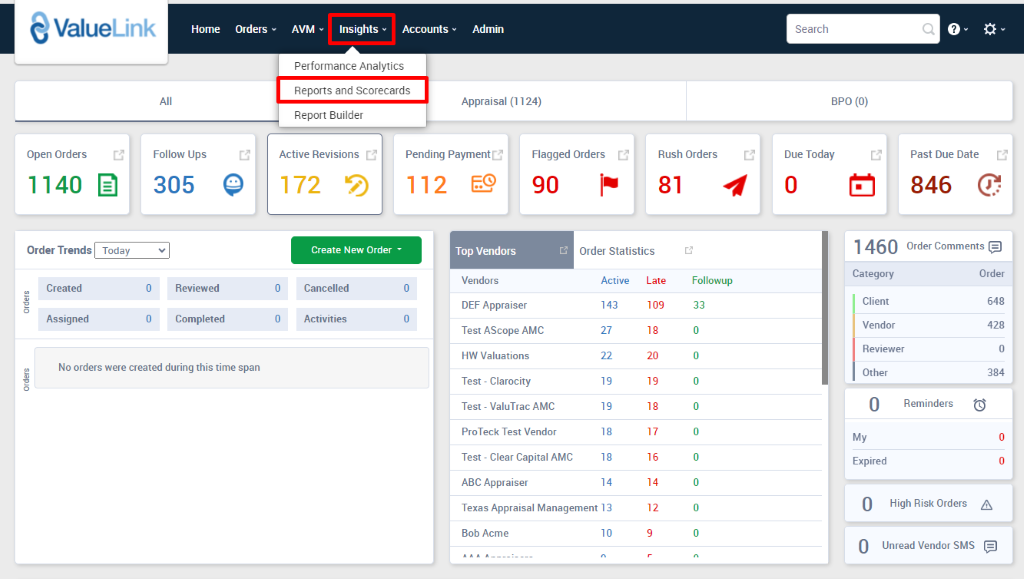The height and width of the screenshot is (579, 1024).
Task: Click the Rush Orders paper plane icon
Action: point(735,185)
